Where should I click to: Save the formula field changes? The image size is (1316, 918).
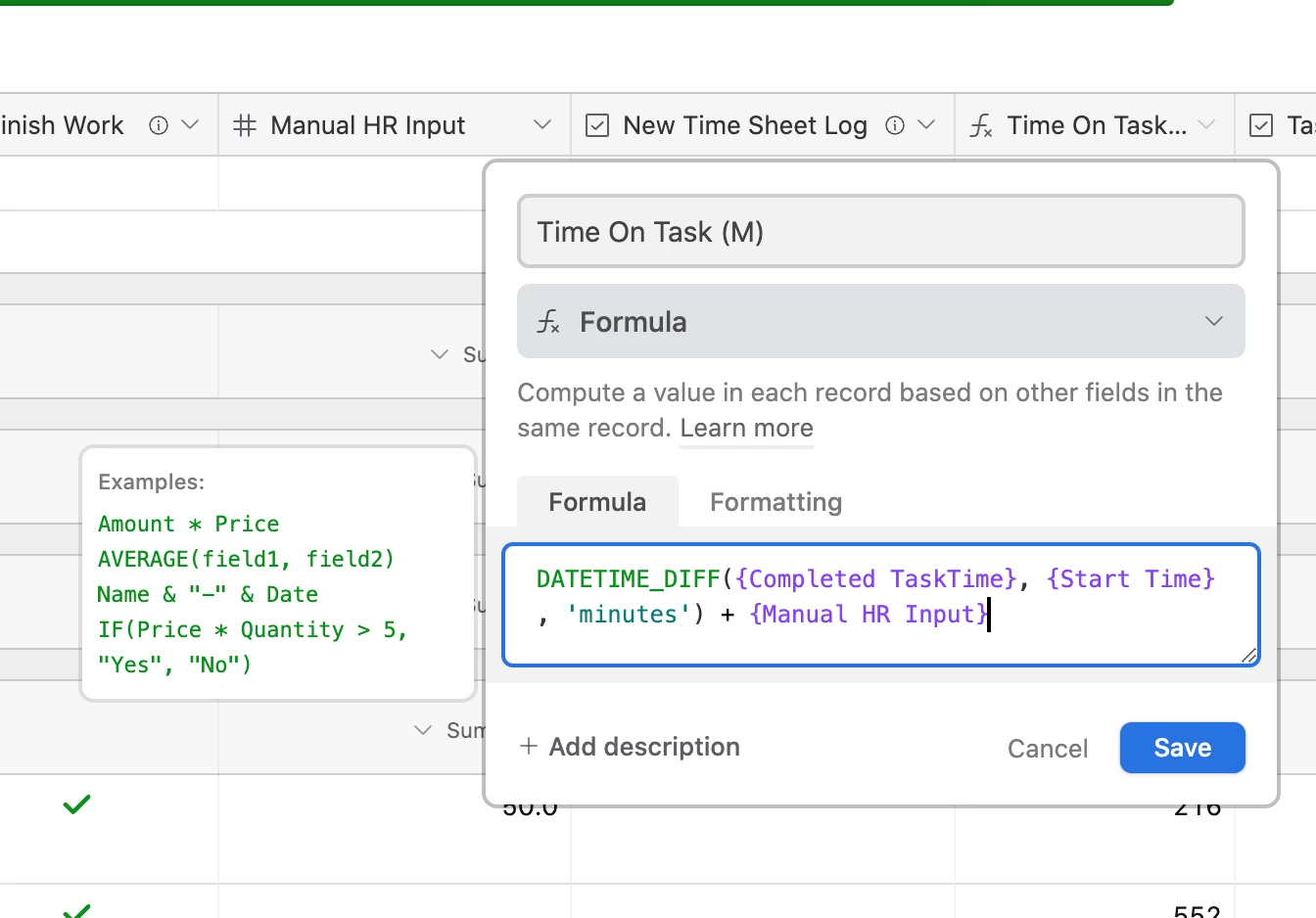[1182, 748]
